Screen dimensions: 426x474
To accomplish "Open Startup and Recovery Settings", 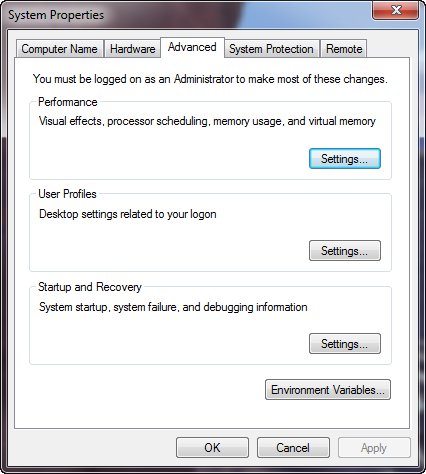I will (x=345, y=343).
